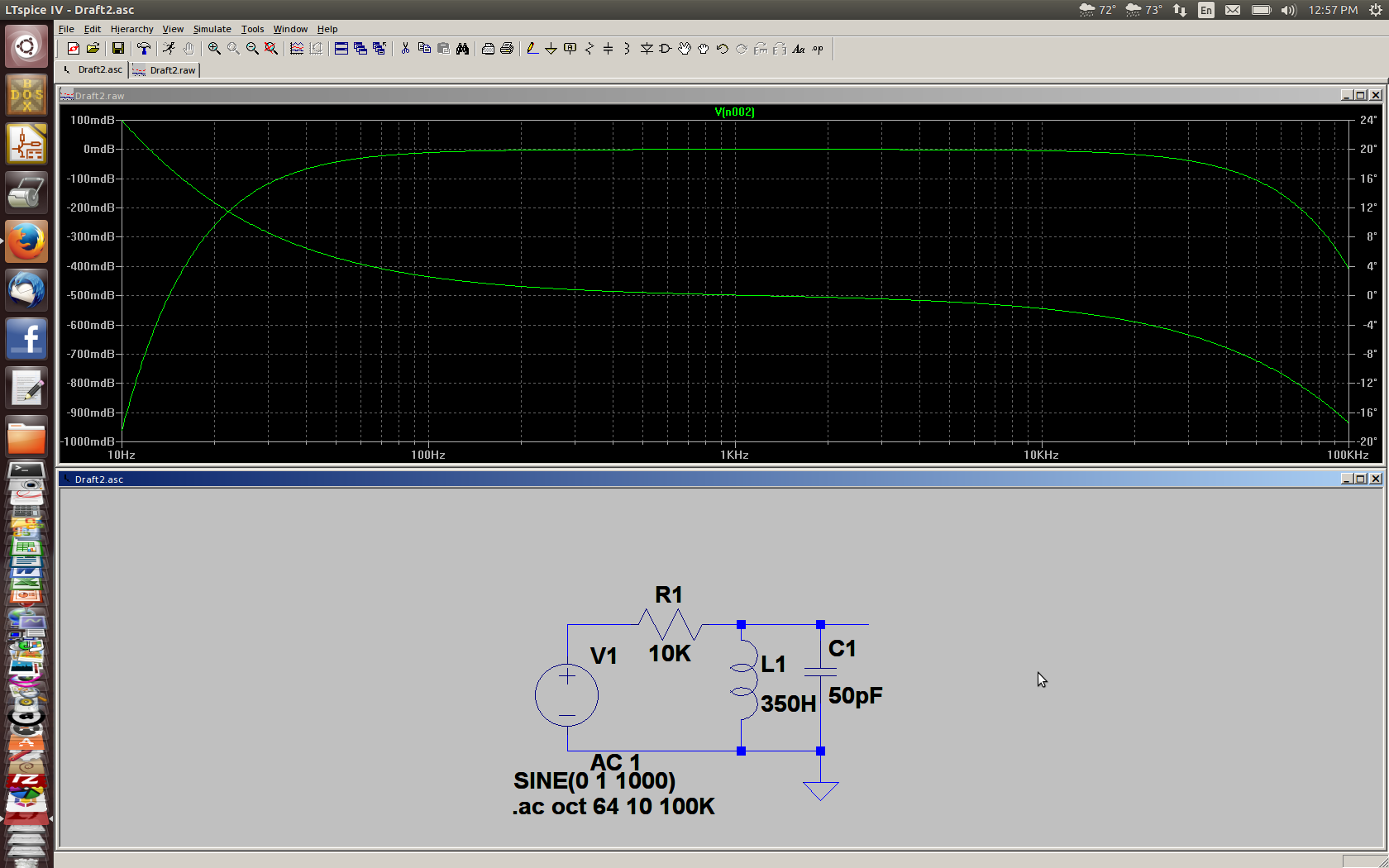Open the Component gate icon
1389x868 pixels.
pos(666,49)
